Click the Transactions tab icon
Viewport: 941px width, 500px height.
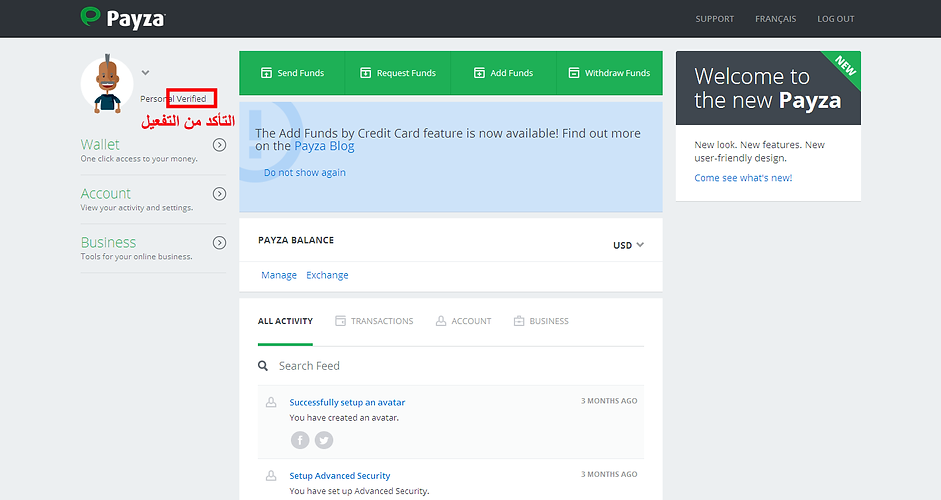click(340, 321)
